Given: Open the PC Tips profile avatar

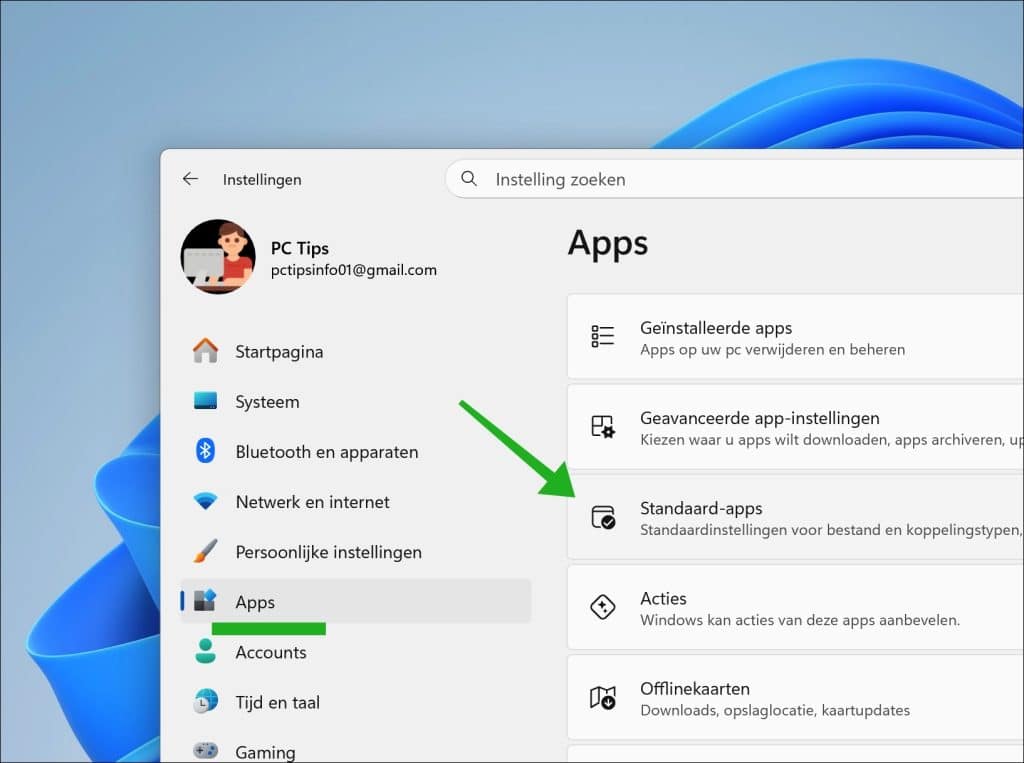Looking at the screenshot, I should (x=218, y=257).
